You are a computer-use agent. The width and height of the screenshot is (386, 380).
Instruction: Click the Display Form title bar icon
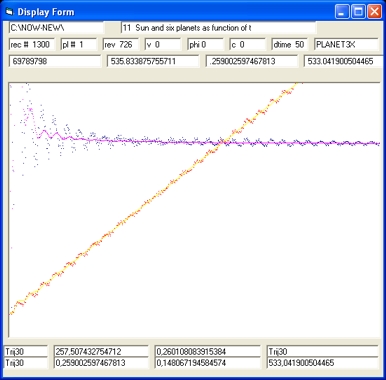pyautogui.click(x=9, y=12)
